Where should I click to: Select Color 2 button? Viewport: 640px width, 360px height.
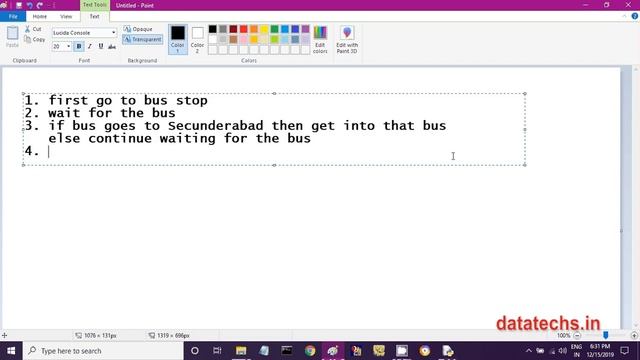coord(198,39)
